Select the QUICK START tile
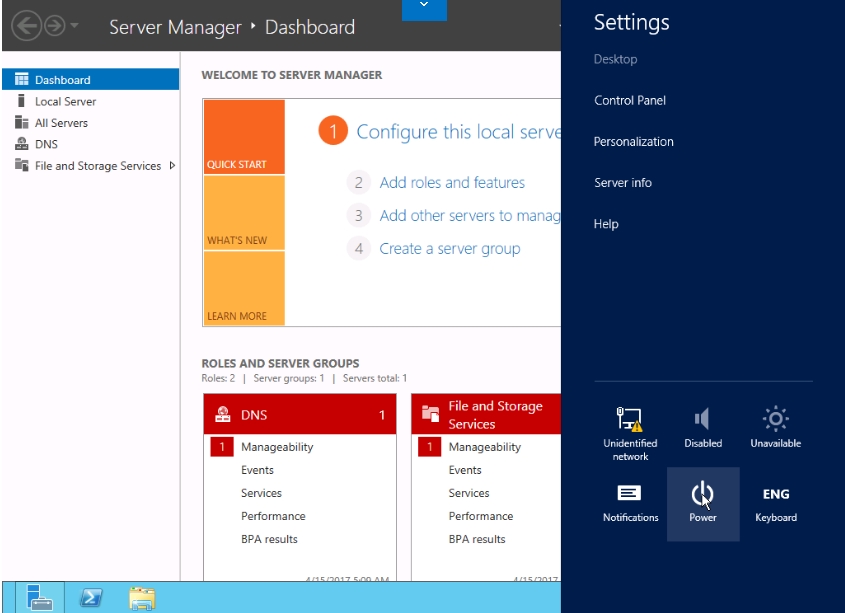 click(x=244, y=137)
